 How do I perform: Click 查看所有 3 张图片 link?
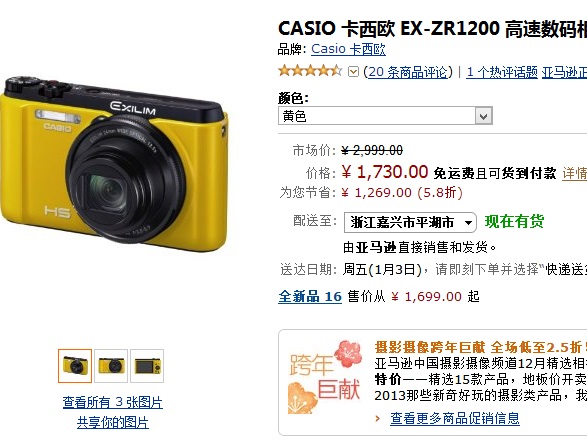[113, 403]
